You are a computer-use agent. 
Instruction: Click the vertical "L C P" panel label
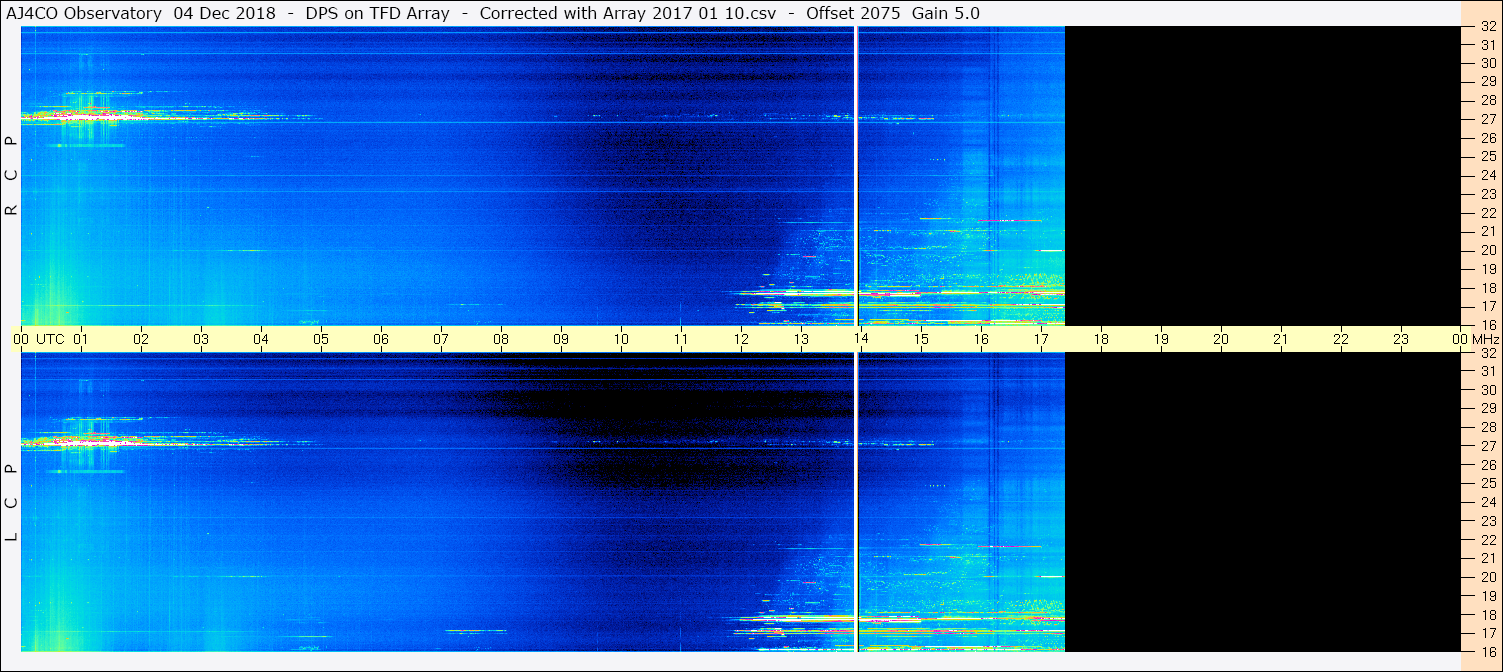click(x=11, y=503)
